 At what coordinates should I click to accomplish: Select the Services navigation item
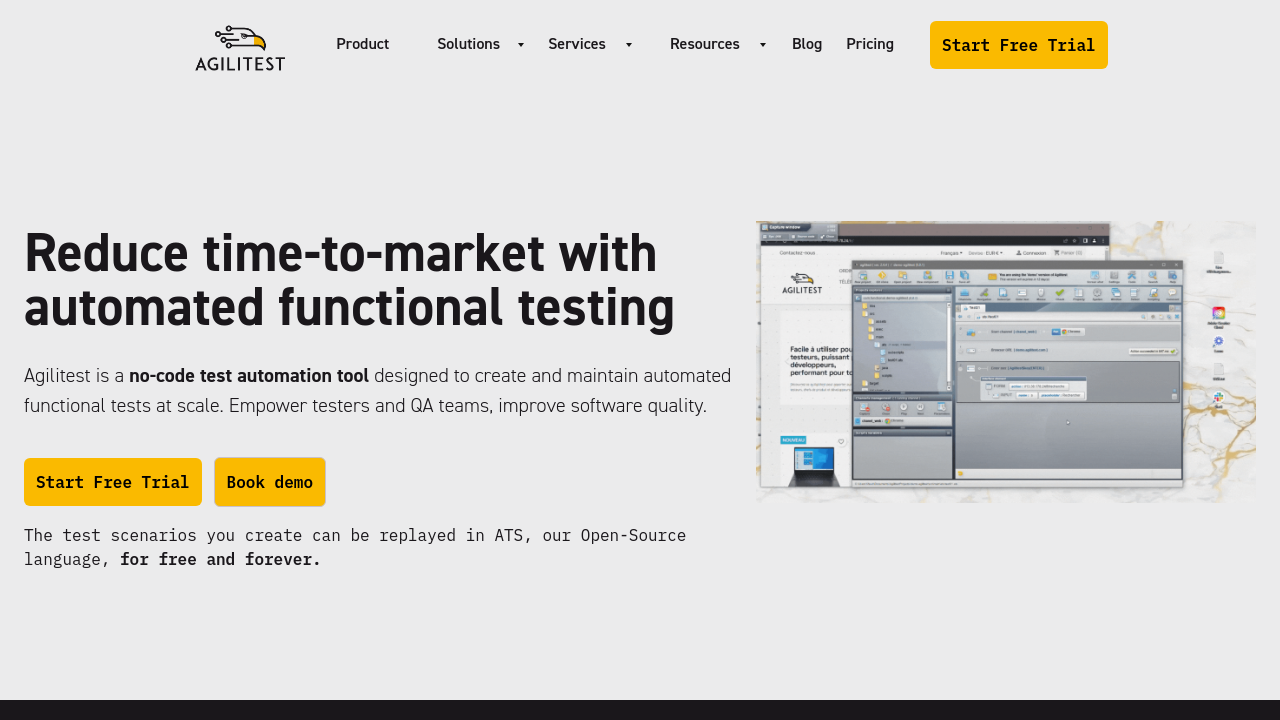coord(576,44)
